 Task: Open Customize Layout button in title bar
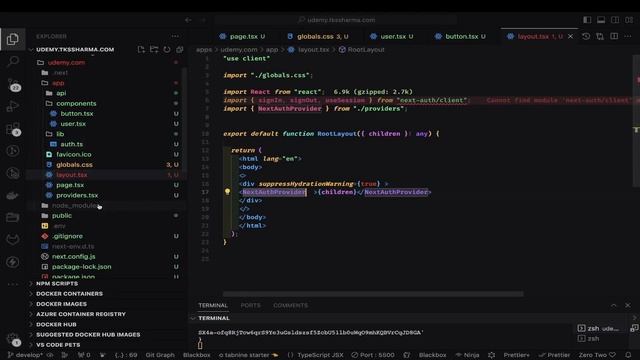(629, 20)
